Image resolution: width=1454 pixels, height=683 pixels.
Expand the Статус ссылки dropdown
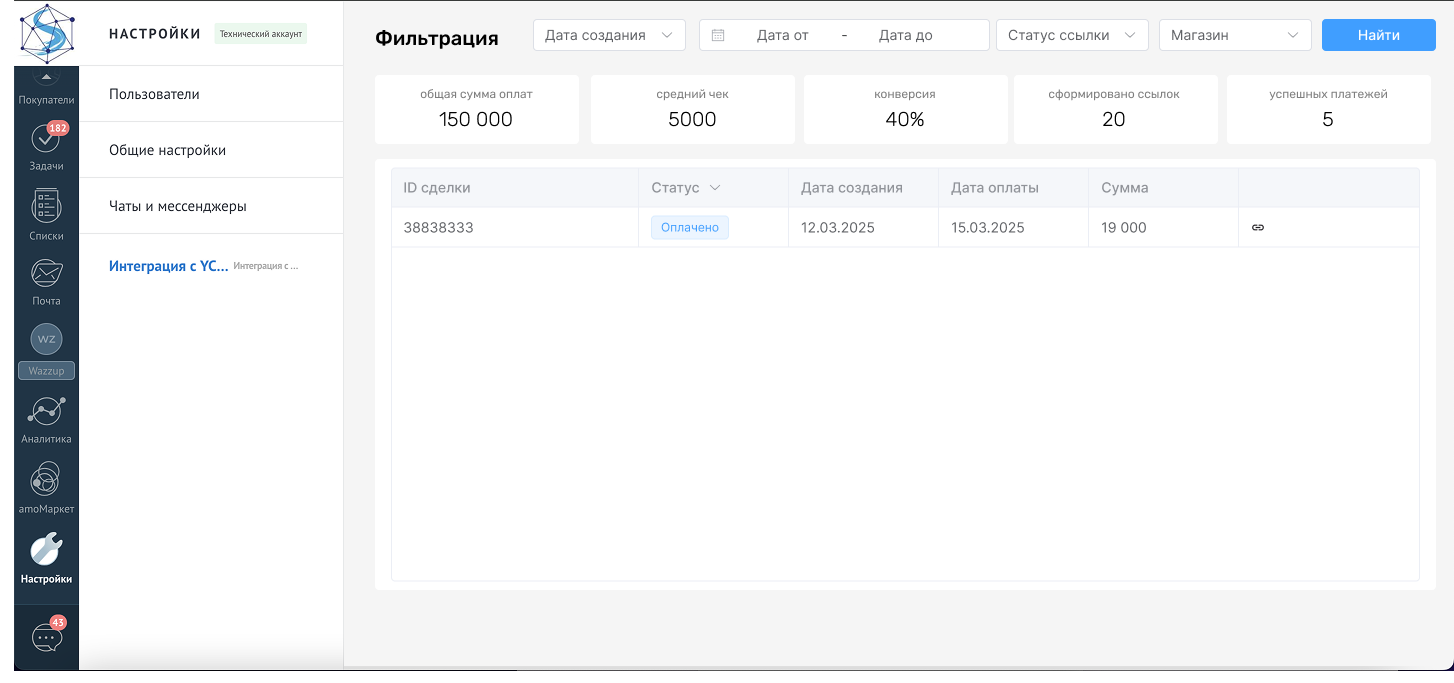pyautogui.click(x=1071, y=34)
